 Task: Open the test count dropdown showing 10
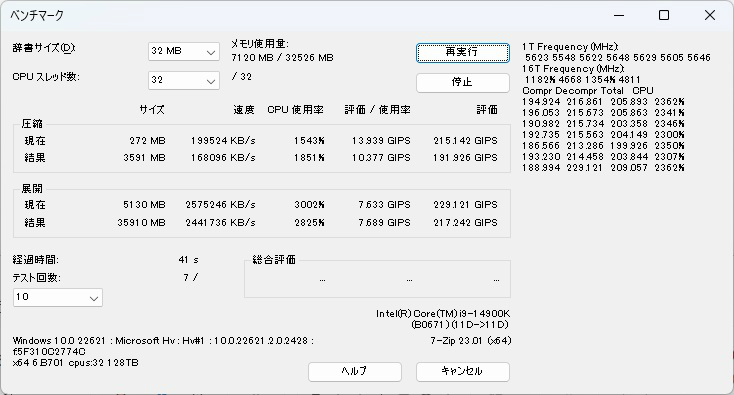tap(58, 297)
